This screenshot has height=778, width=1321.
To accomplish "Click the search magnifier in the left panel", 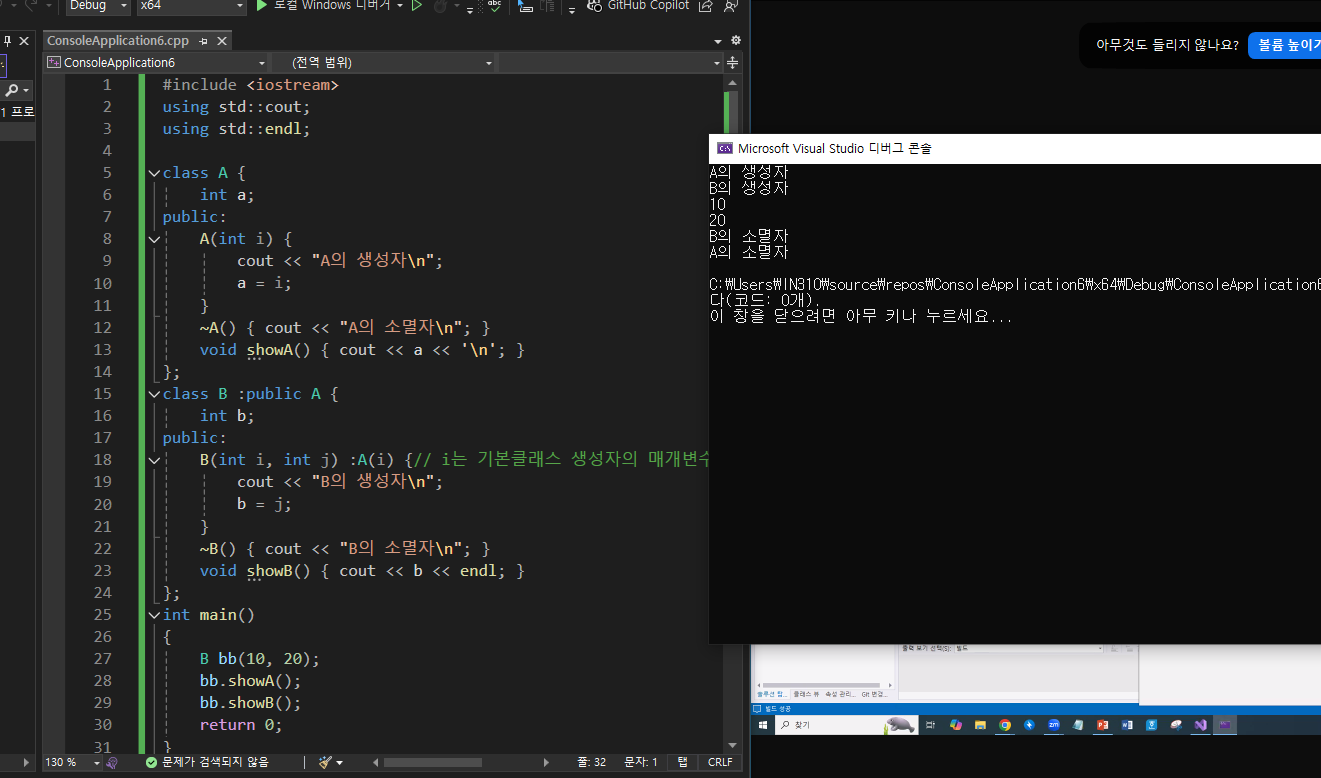I will point(12,90).
